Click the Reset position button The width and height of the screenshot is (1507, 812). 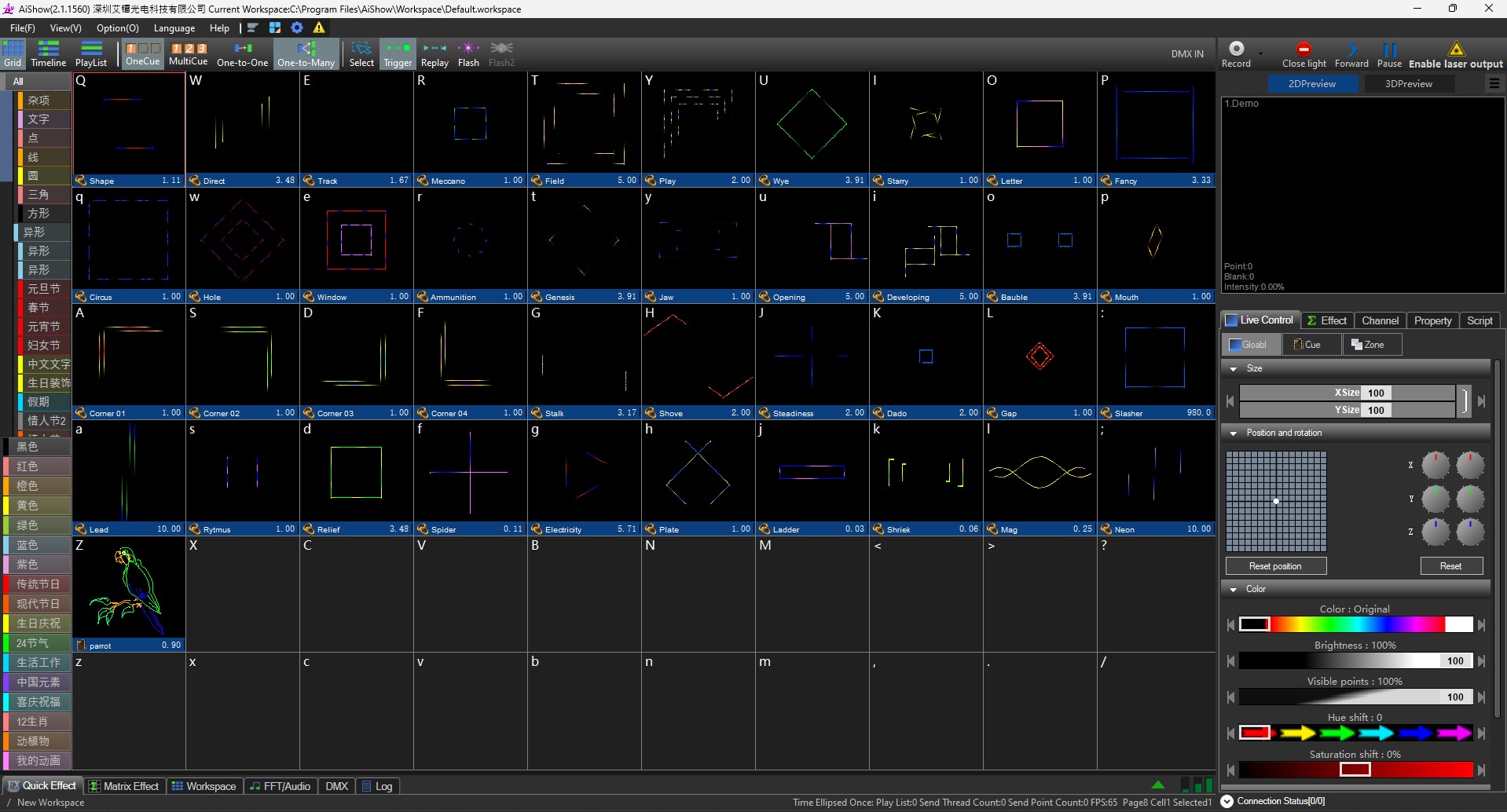pos(1275,566)
